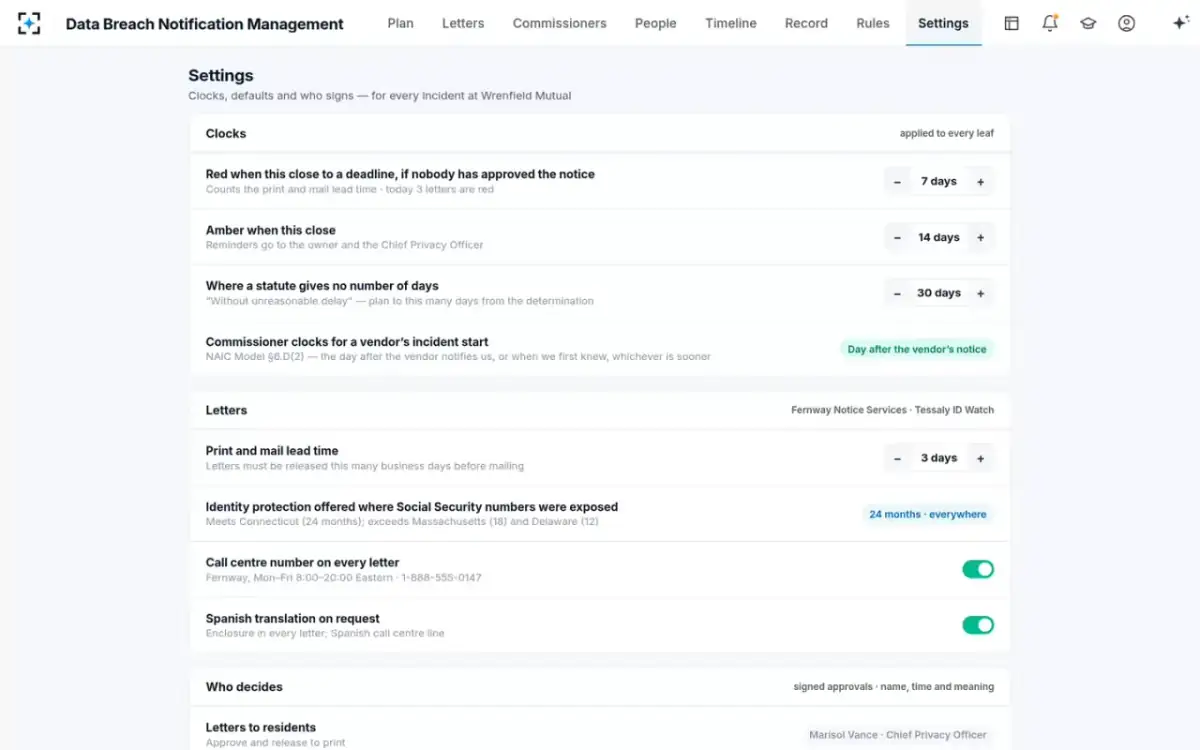Open the graduation cap learning icon
The width and height of the screenshot is (1200, 750).
1088,23
